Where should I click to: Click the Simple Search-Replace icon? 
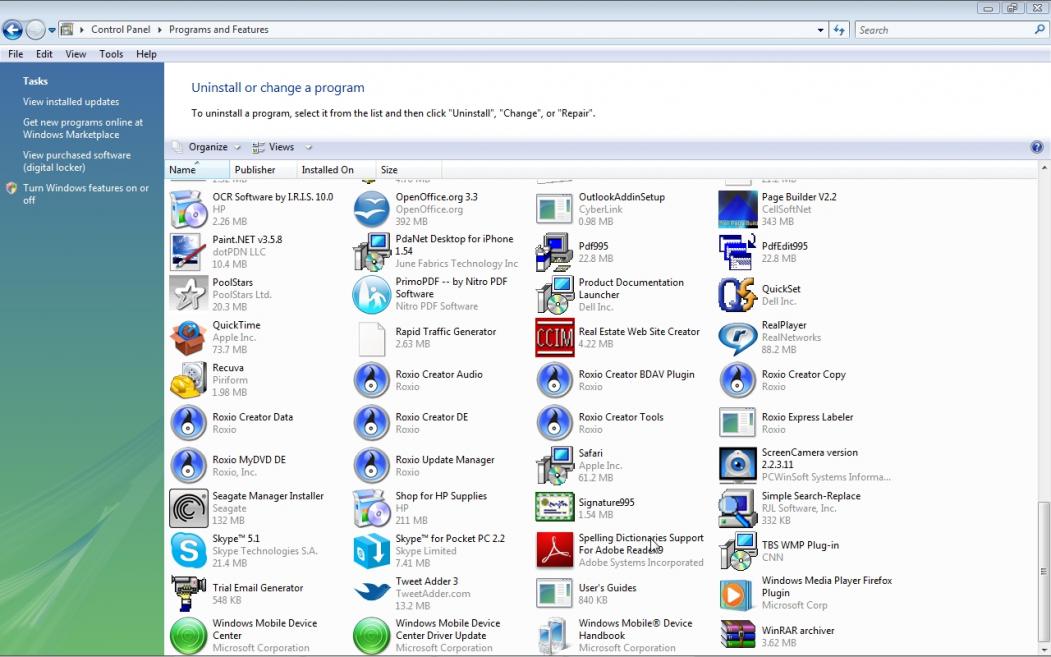pyautogui.click(x=737, y=508)
